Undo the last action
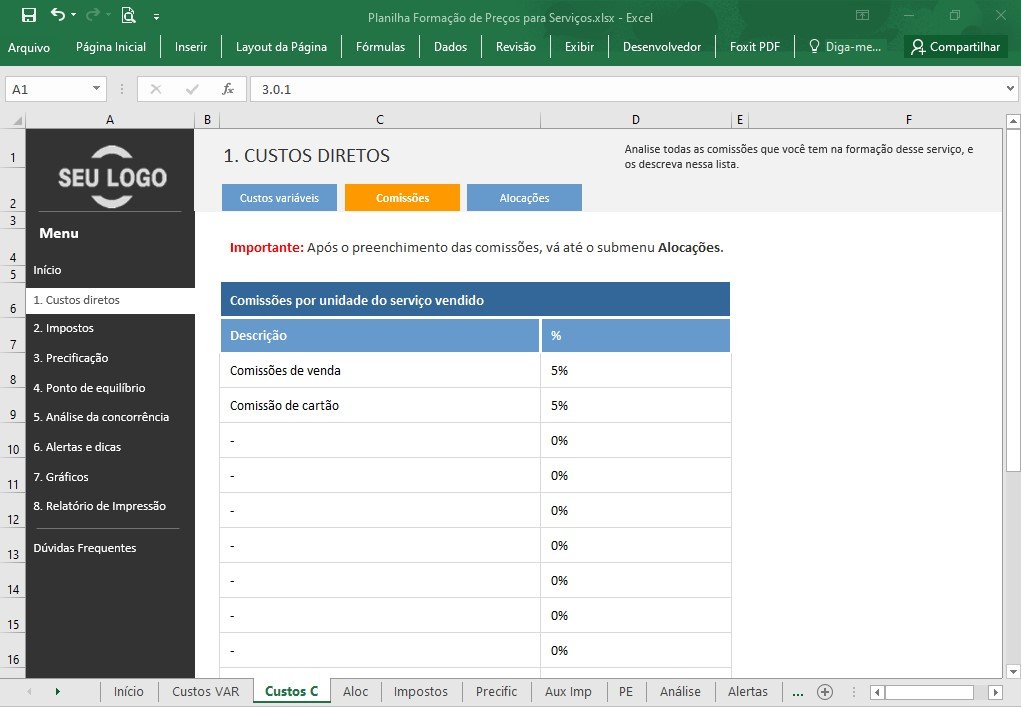 (x=58, y=14)
